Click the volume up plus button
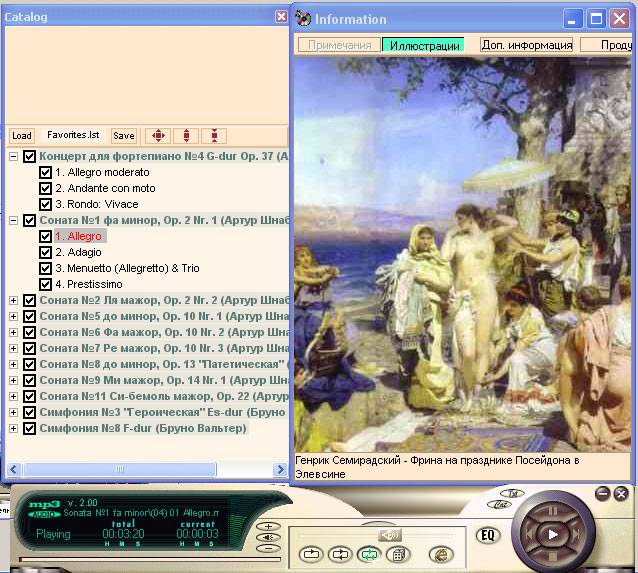 pos(268,526)
